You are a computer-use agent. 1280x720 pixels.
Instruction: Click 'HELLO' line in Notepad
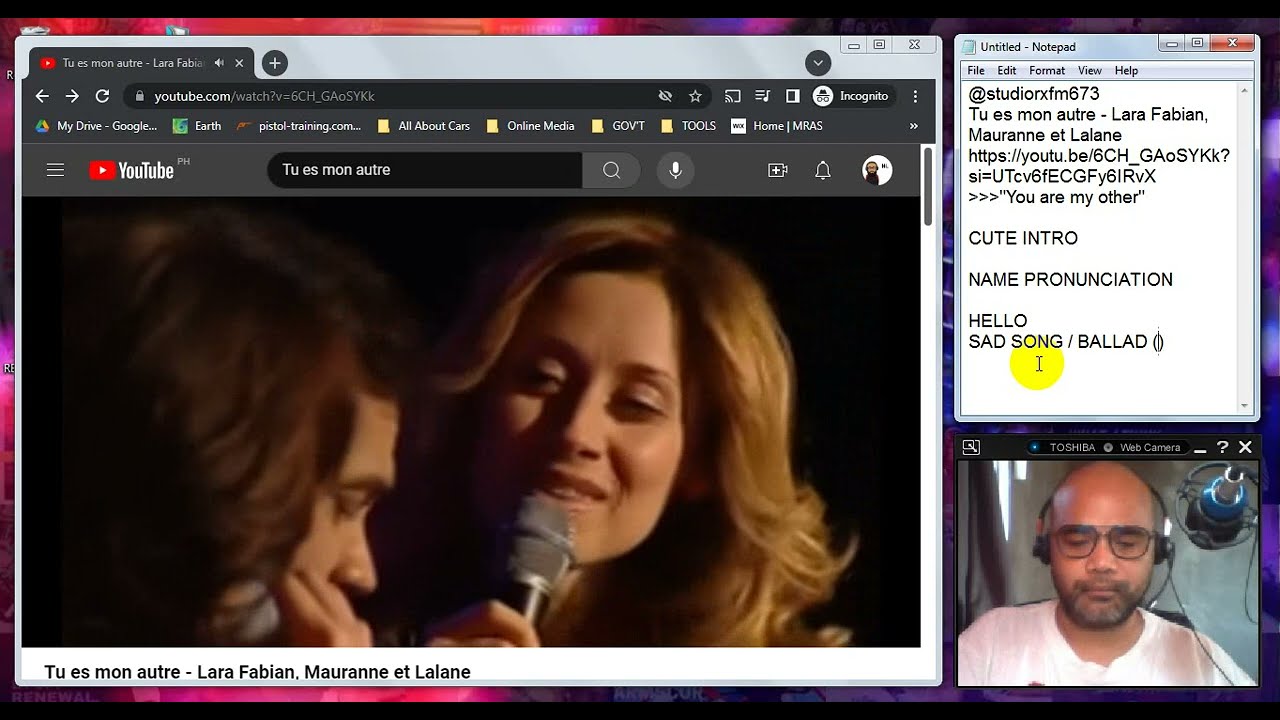pos(997,321)
